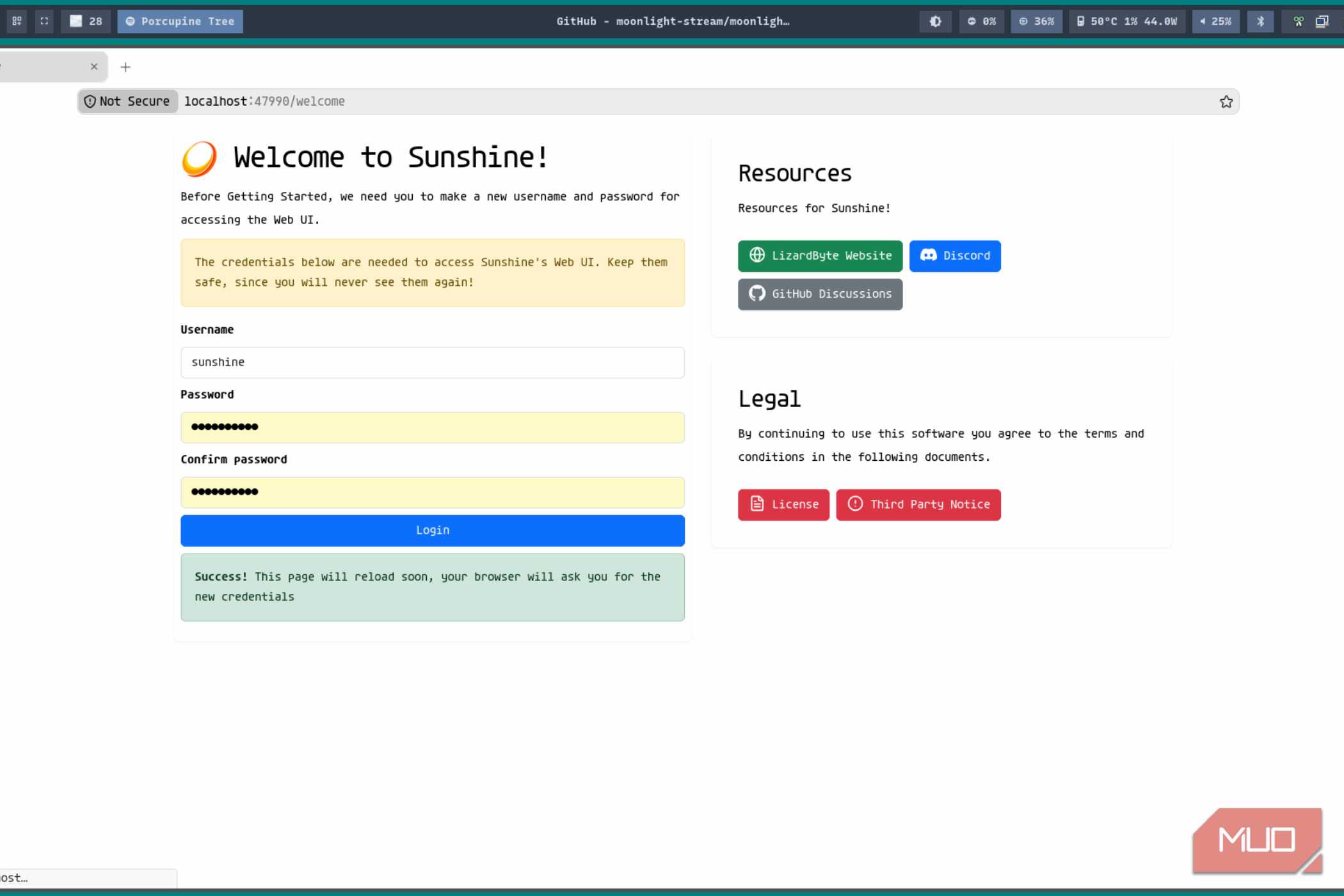The height and width of the screenshot is (896, 1344).
Task: Open the LizardByte Website link
Action: point(820,256)
